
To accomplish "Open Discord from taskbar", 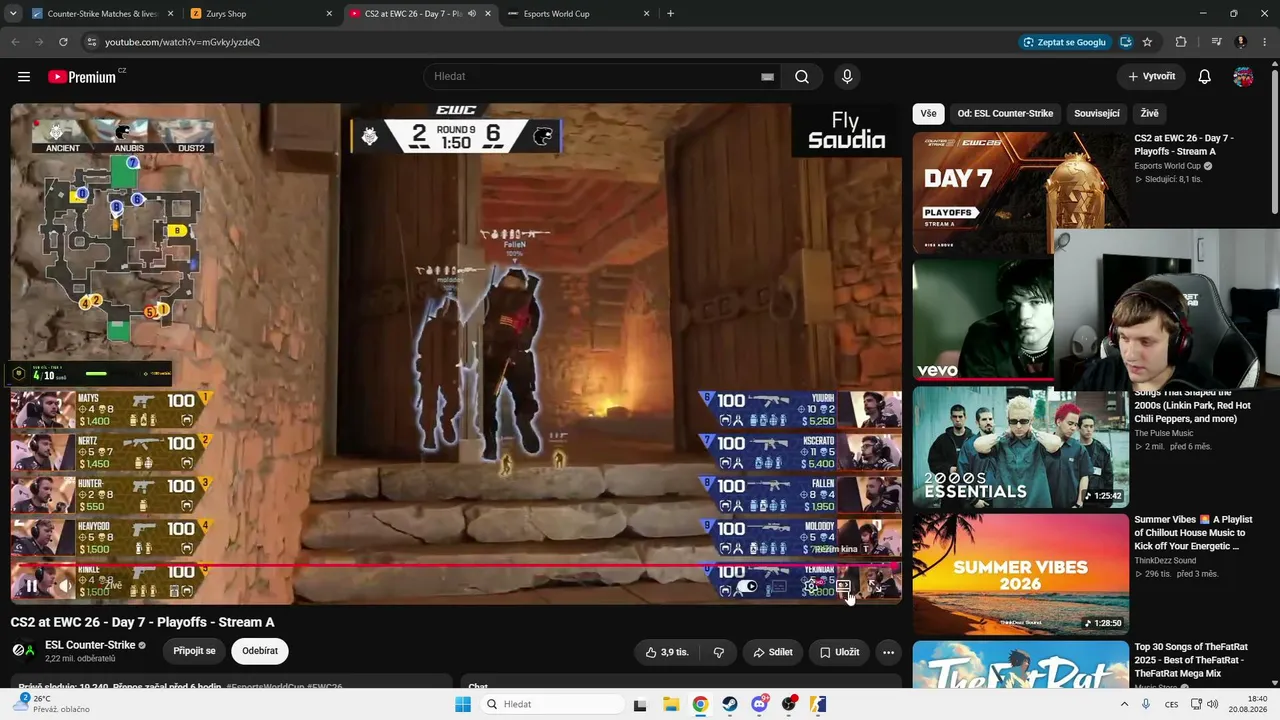I will click(x=760, y=704).
